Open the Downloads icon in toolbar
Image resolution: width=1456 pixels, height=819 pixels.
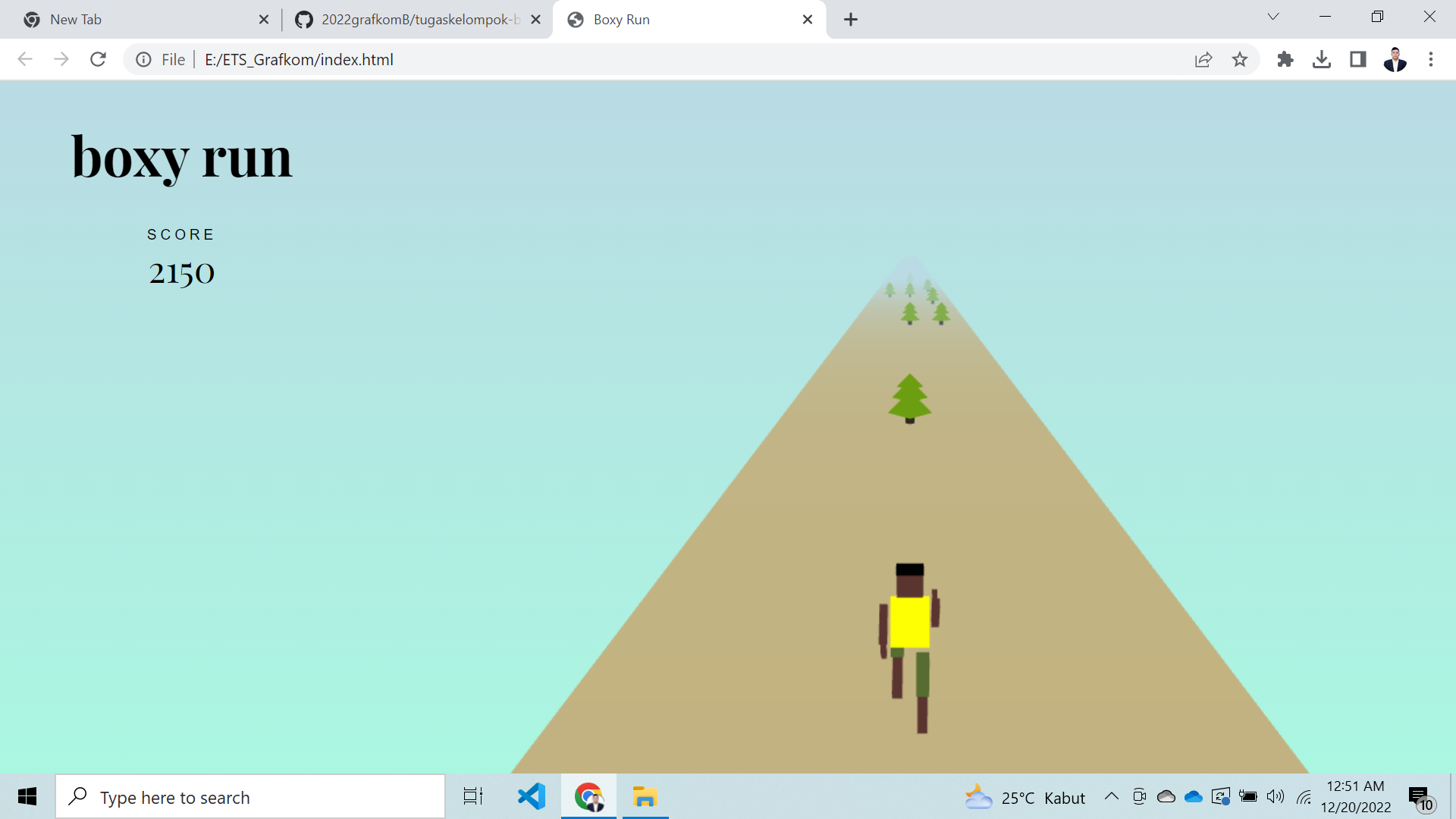1322,59
